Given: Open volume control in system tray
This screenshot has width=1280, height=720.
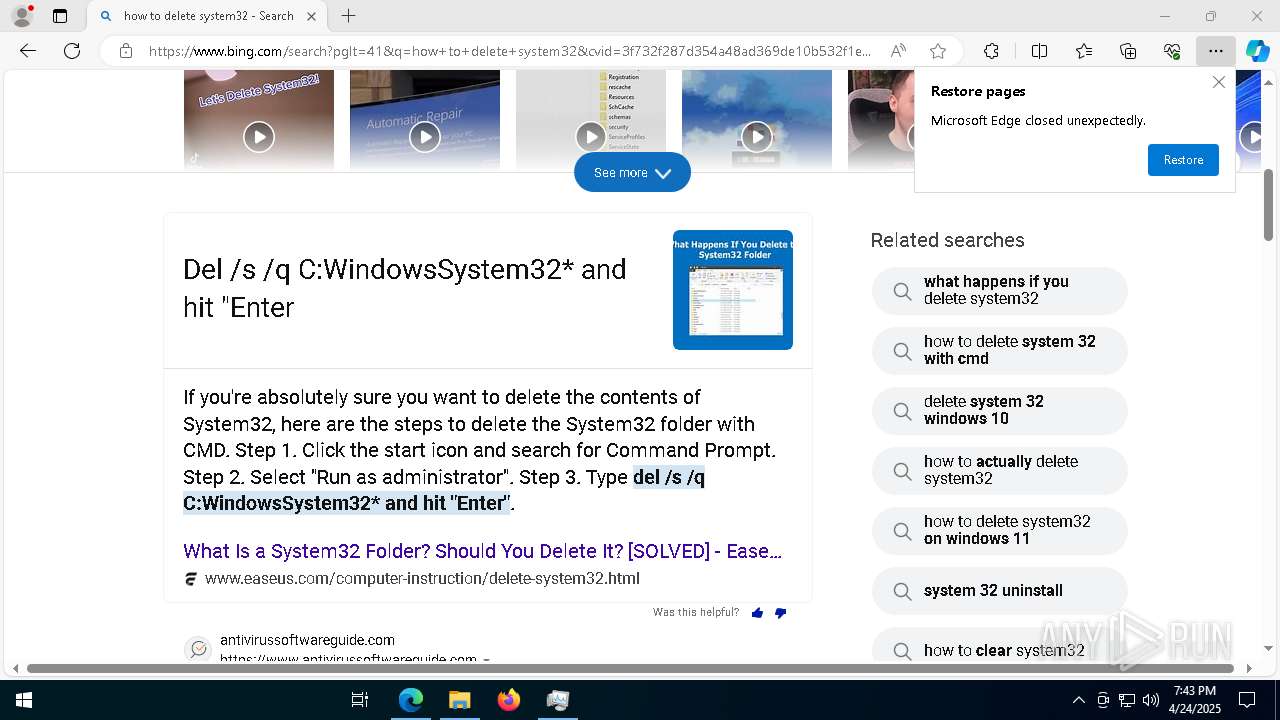Looking at the screenshot, I should [x=1151, y=700].
